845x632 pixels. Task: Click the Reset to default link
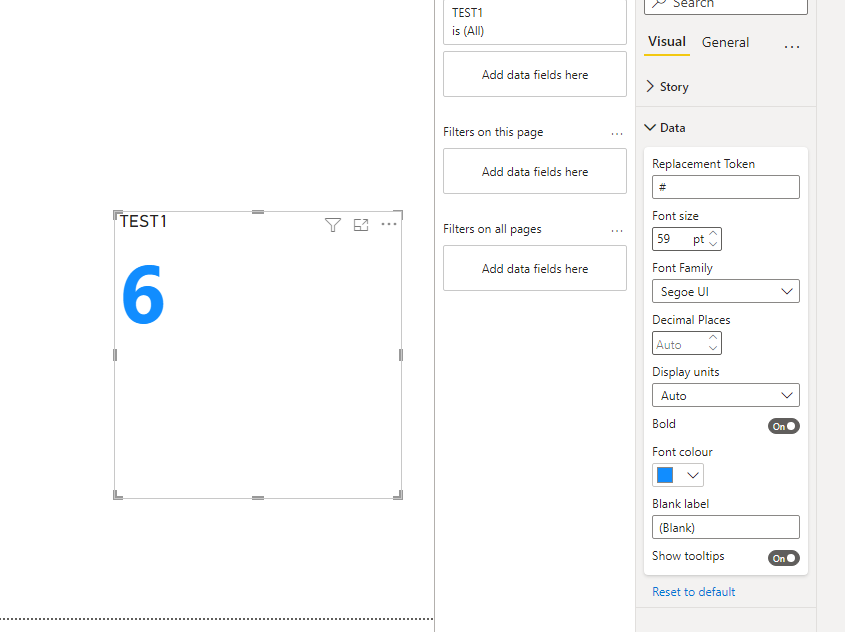click(x=694, y=592)
